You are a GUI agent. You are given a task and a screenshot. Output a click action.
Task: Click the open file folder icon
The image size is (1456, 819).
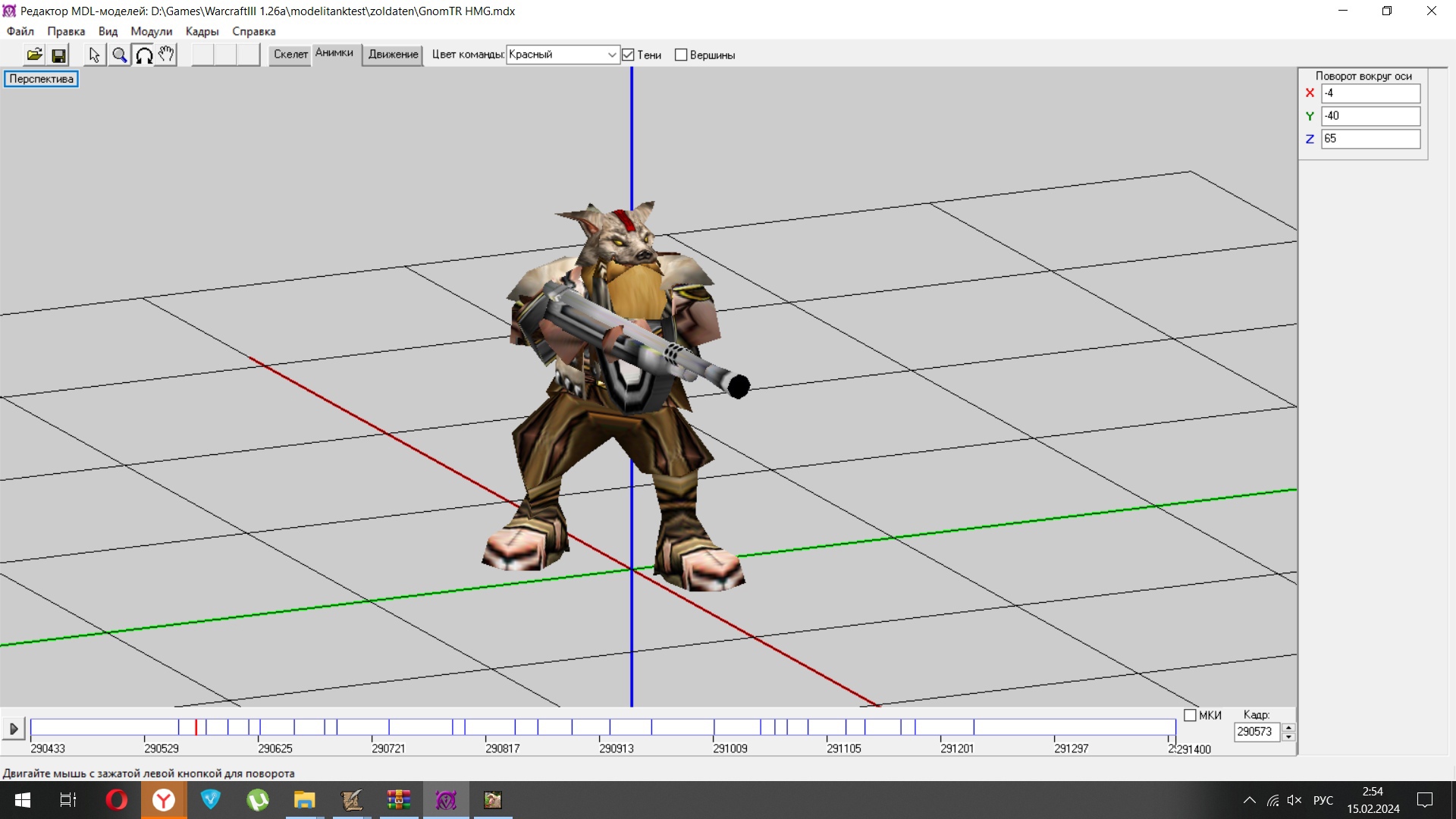coord(34,55)
